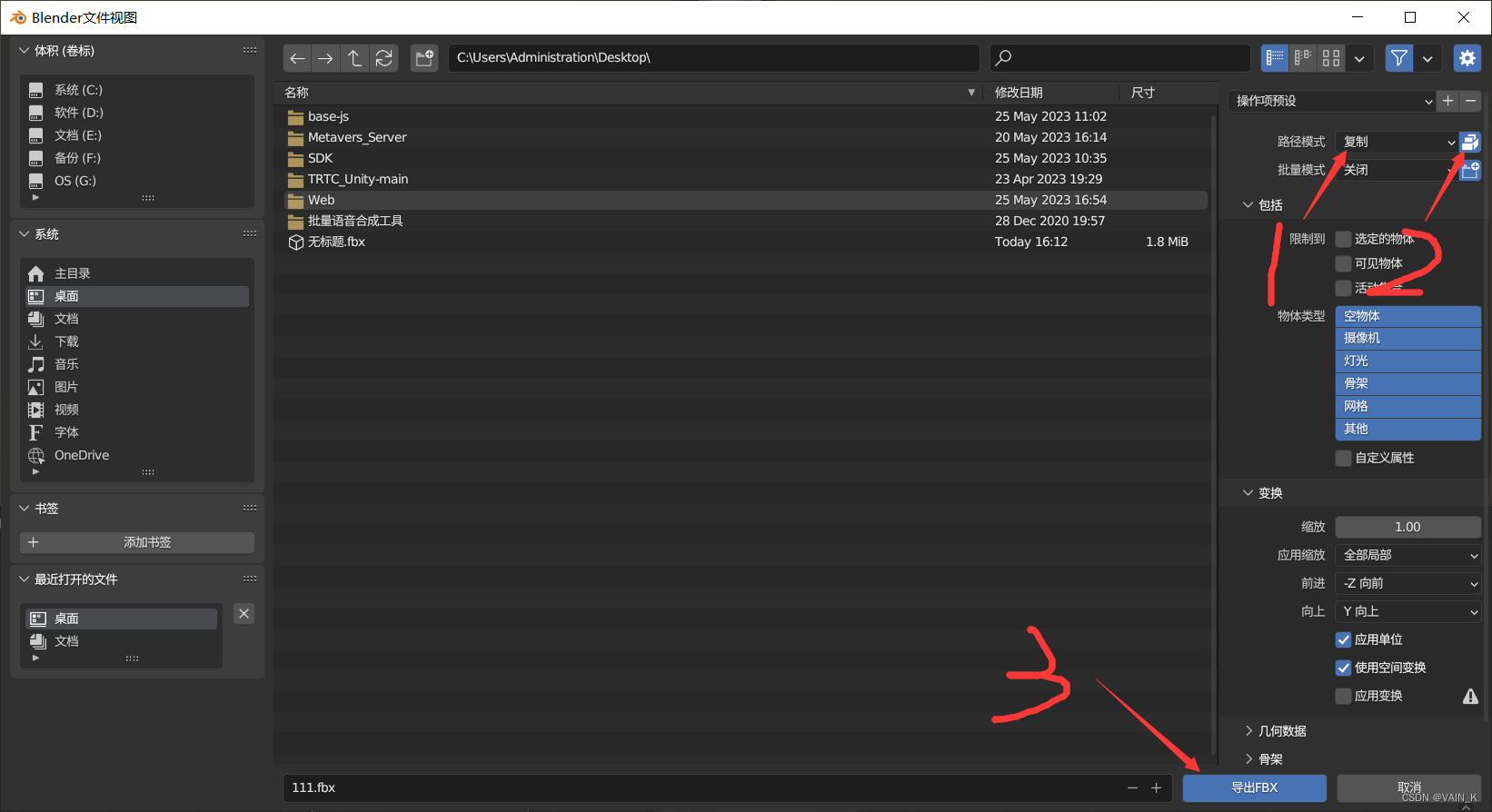The image size is (1492, 812).
Task: Uncheck 使用空间变换 checkbox
Action: click(x=1343, y=668)
